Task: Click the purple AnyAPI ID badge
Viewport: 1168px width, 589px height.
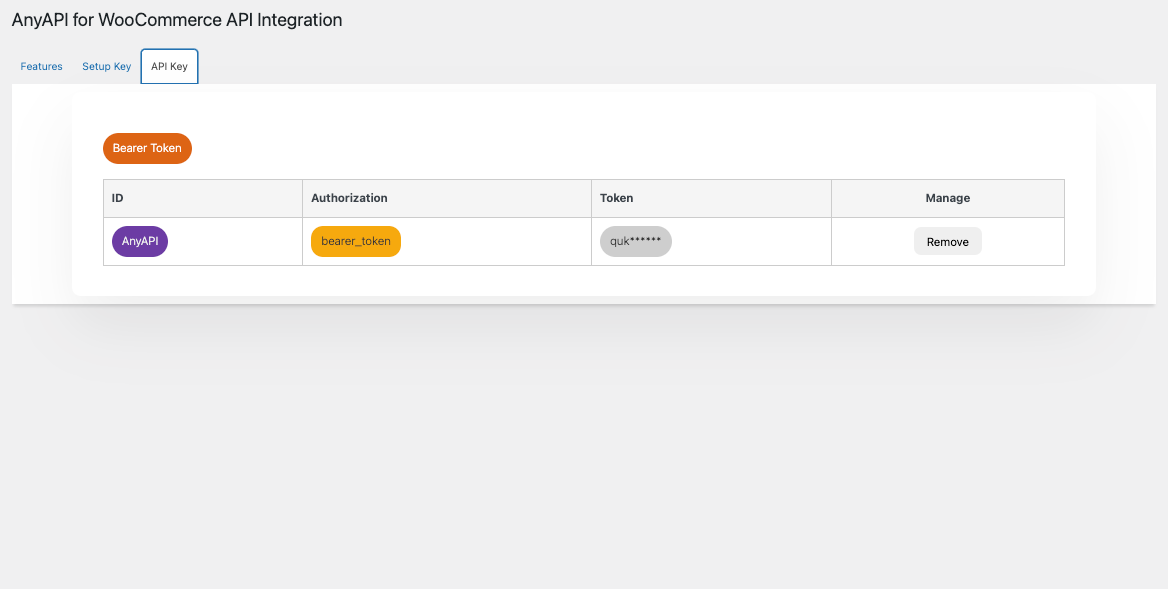Action: 140,242
